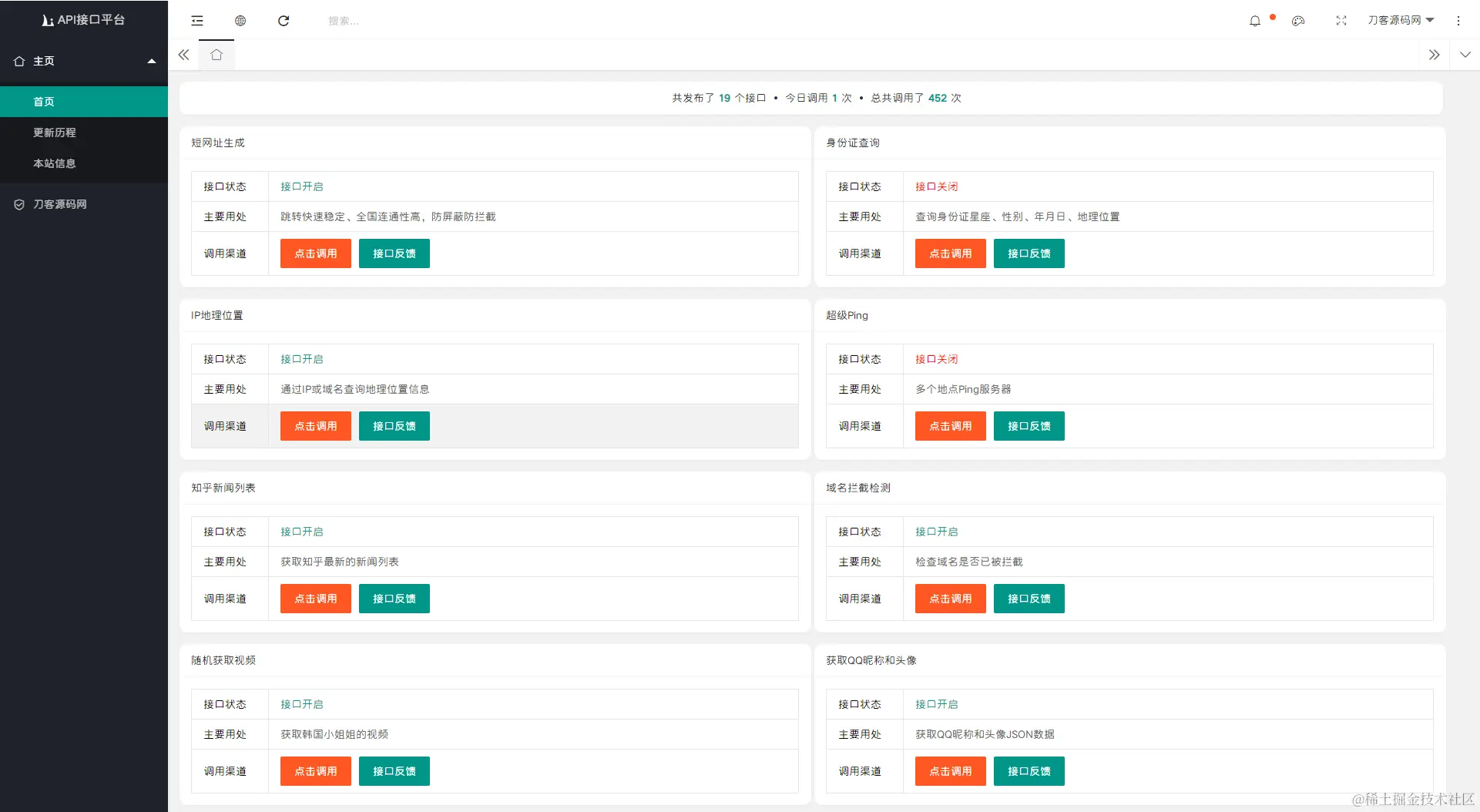Refresh the page using the reload icon
This screenshot has width=1480, height=812.
[284, 21]
